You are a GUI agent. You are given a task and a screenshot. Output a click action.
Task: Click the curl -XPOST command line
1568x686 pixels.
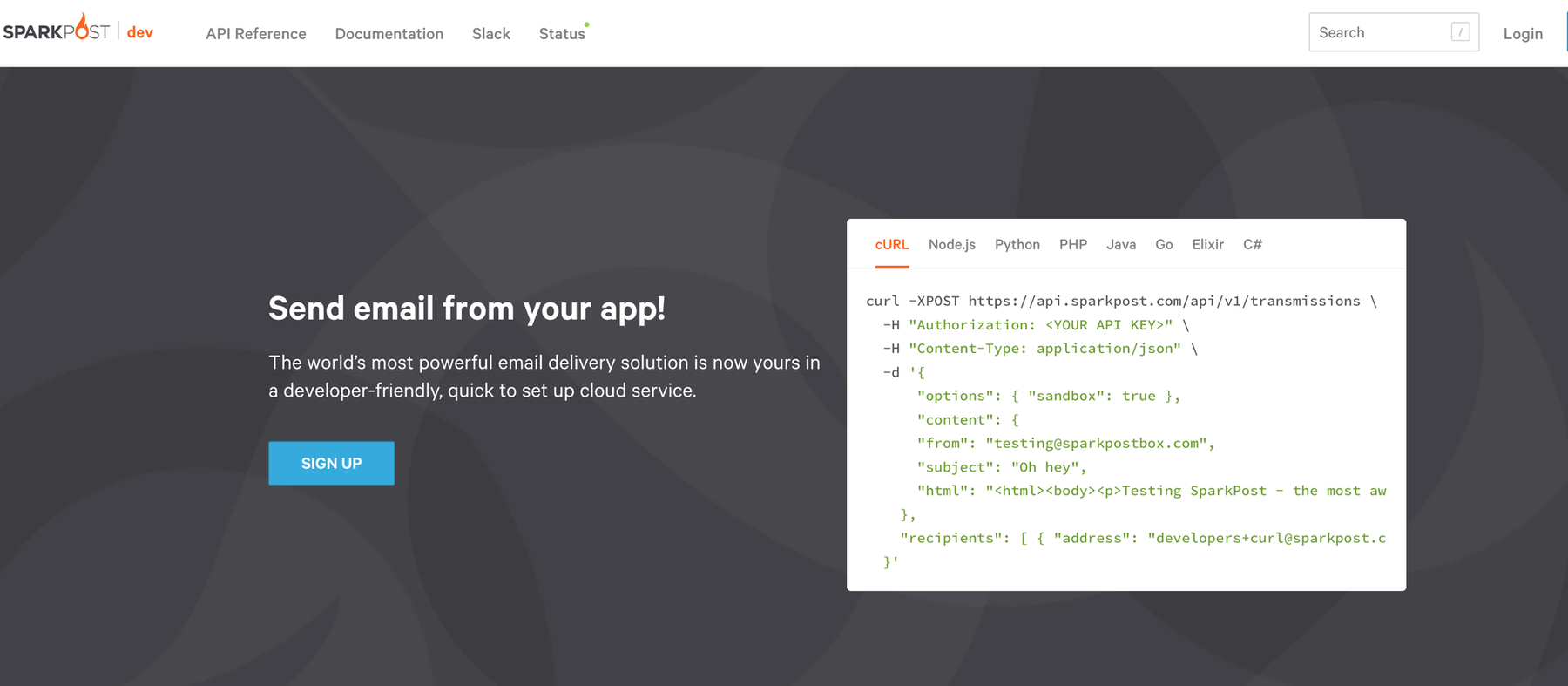pyautogui.click(x=1121, y=302)
